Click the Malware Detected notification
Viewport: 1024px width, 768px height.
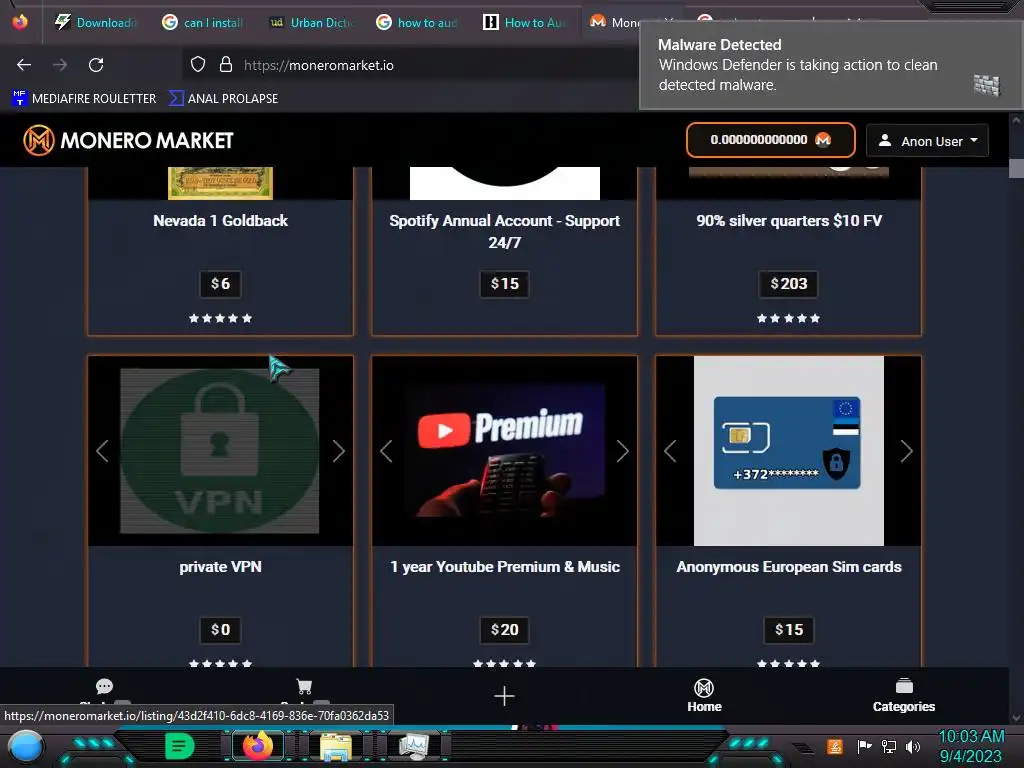tap(831, 65)
